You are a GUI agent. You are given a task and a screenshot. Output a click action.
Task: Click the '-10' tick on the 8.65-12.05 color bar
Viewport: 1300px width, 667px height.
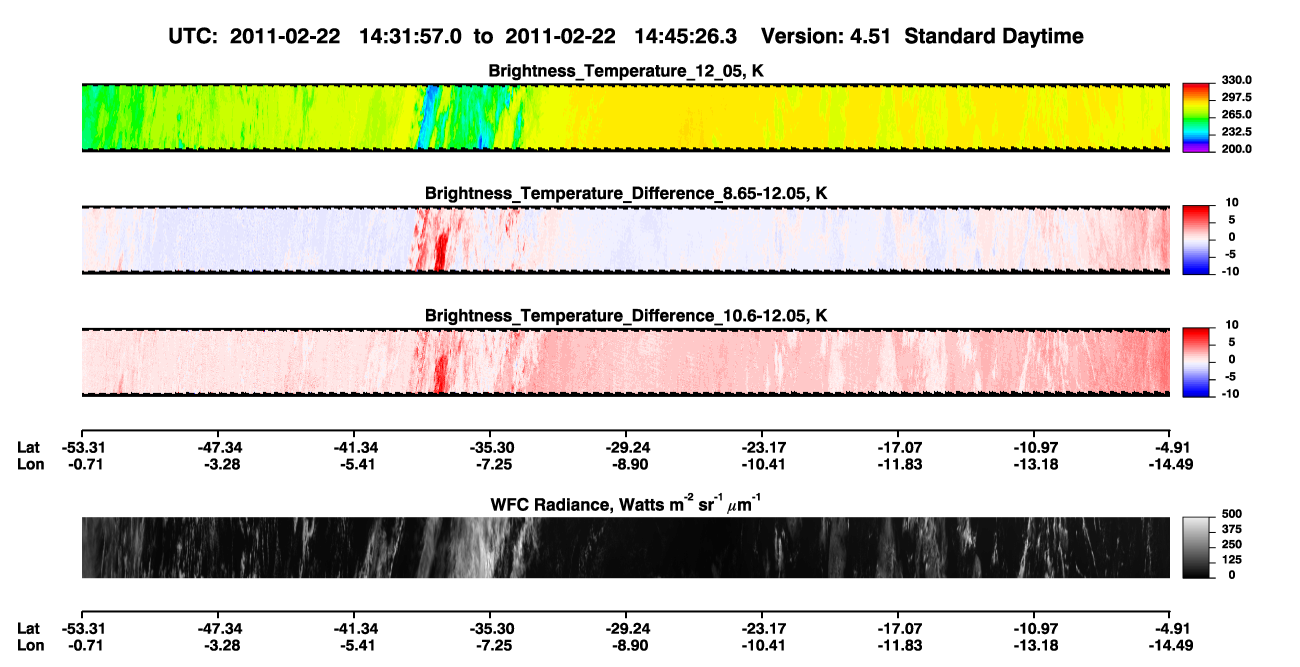(1232, 272)
